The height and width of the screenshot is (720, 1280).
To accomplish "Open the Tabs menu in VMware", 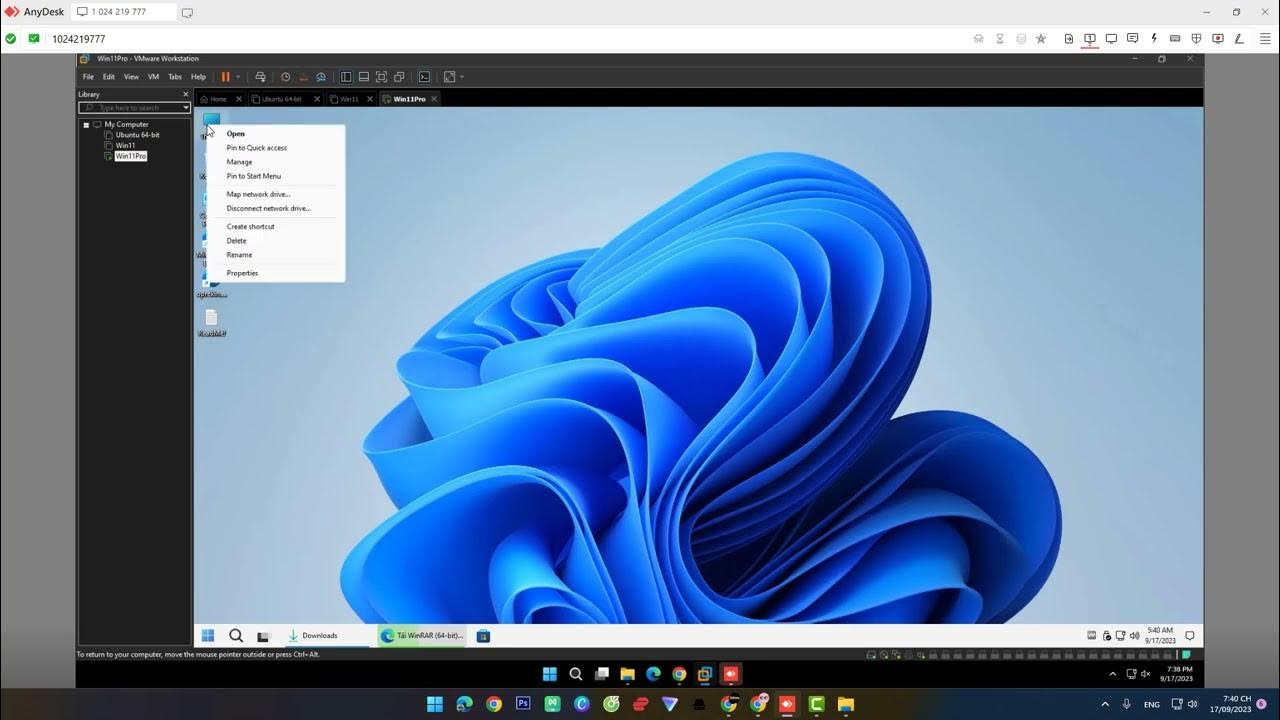I will (x=174, y=77).
